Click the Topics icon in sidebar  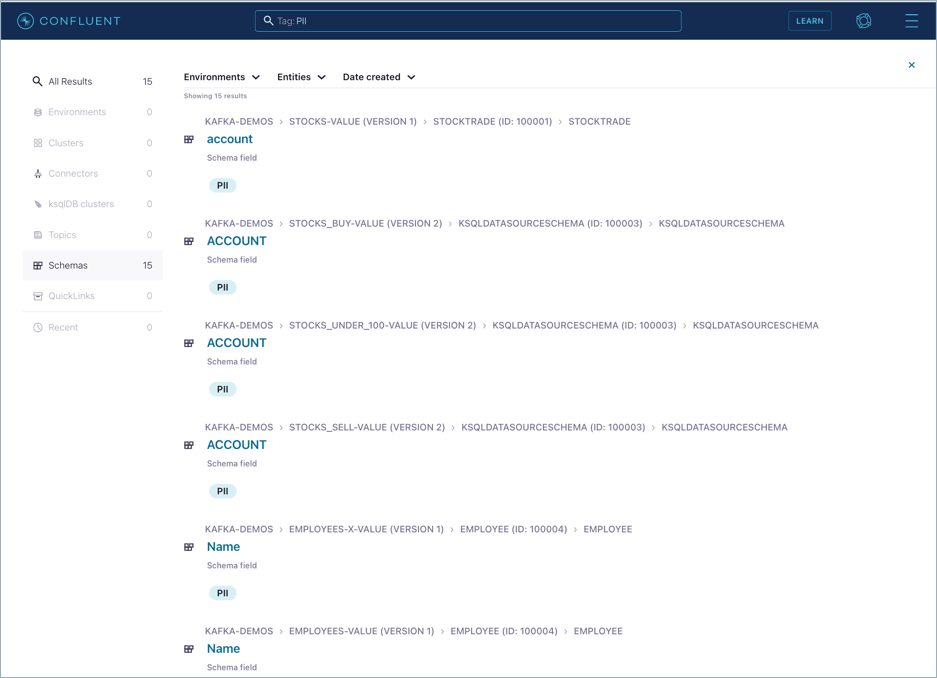(x=38, y=235)
